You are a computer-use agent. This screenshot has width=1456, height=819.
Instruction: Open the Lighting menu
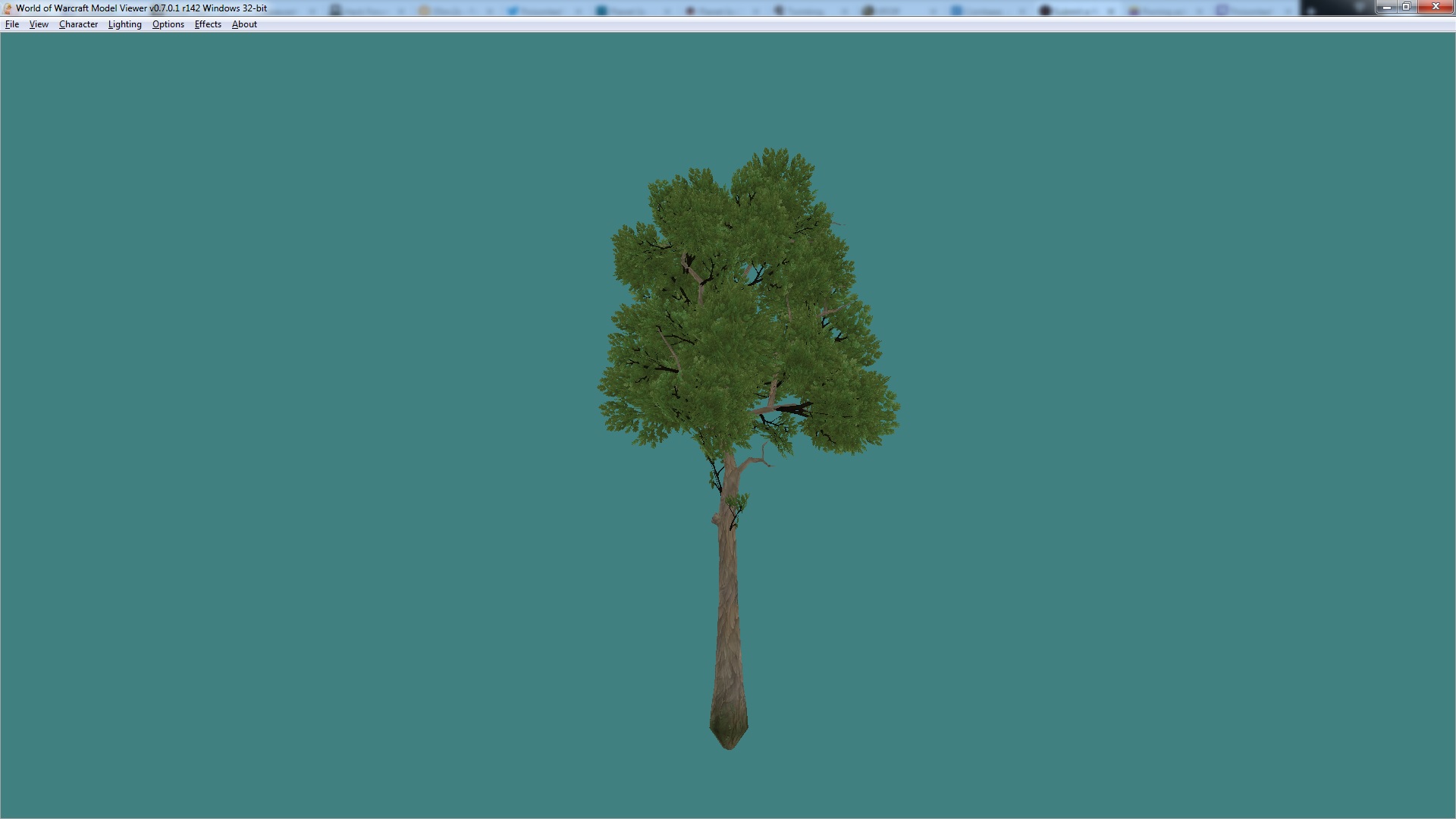(x=124, y=24)
